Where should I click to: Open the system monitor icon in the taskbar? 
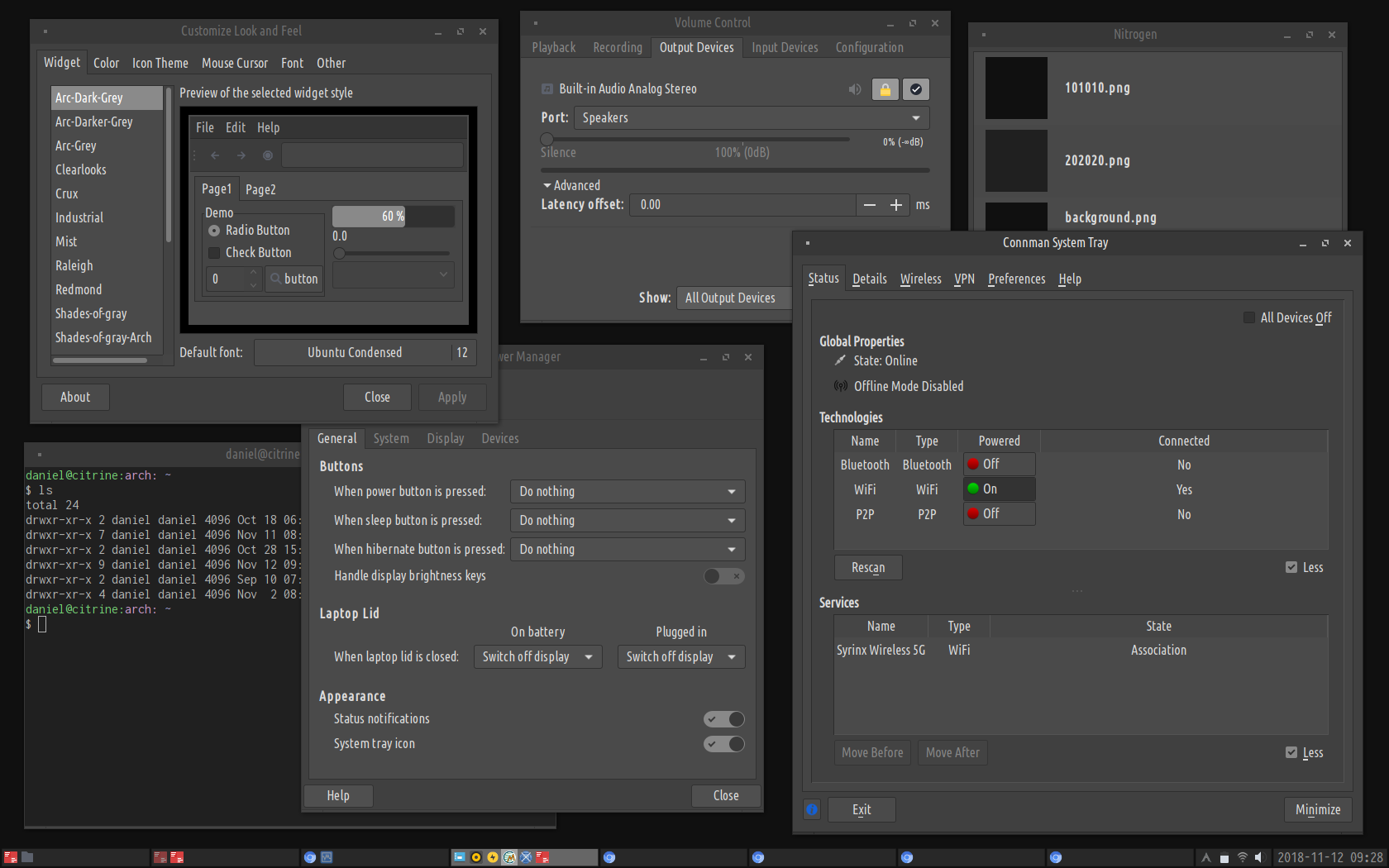pos(327,857)
